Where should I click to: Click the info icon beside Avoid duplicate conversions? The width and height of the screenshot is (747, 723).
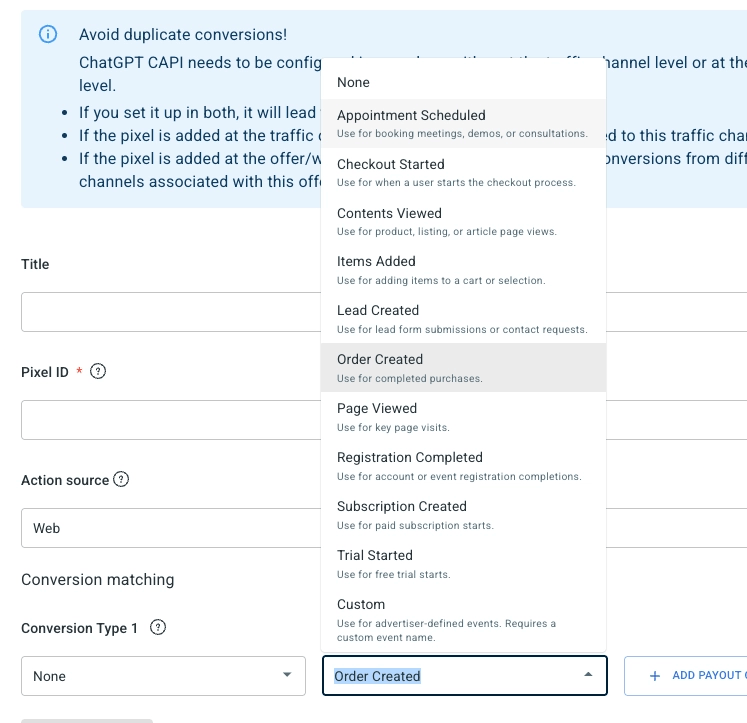pyautogui.click(x=48, y=34)
